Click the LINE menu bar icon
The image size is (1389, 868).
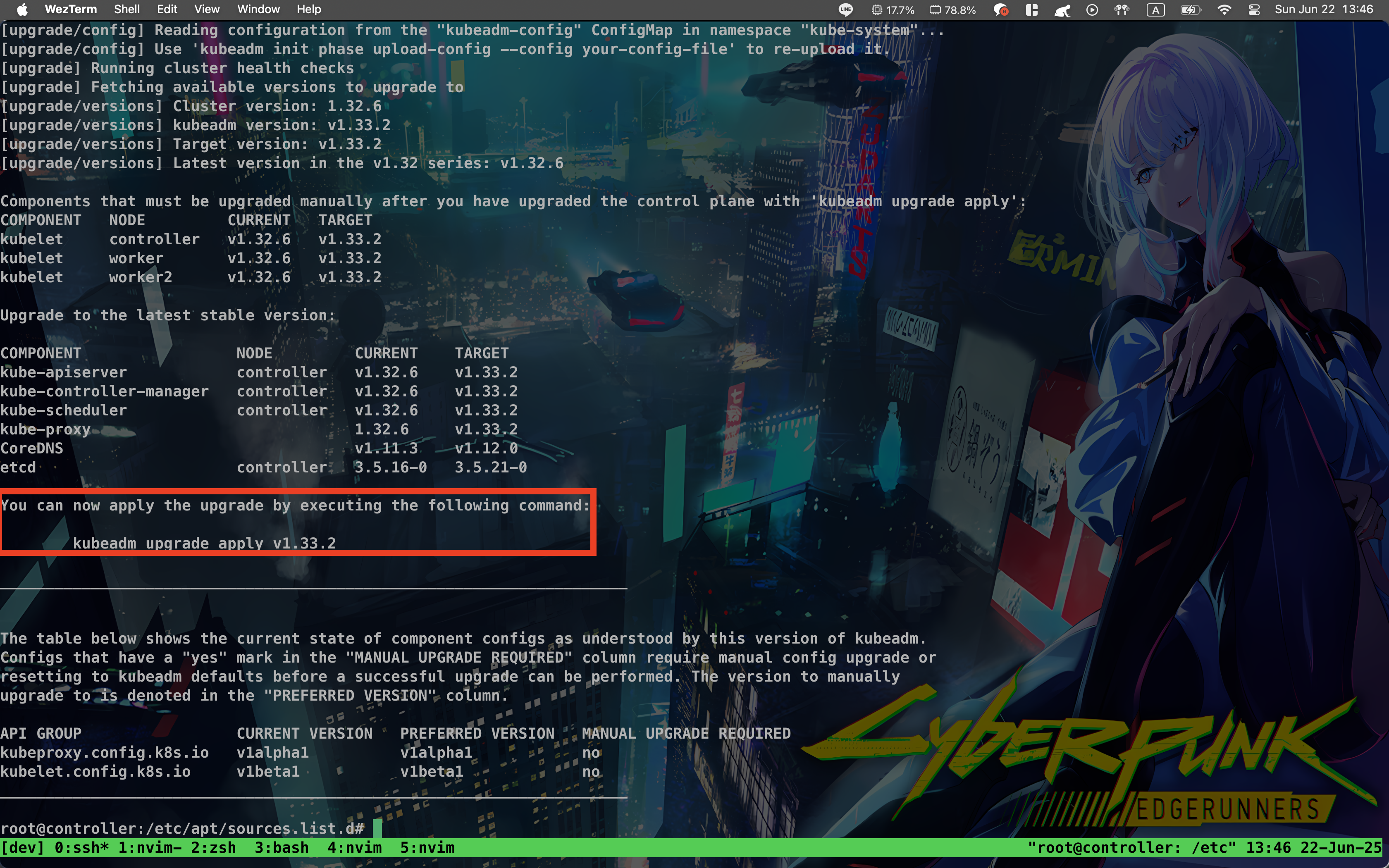[x=845, y=10]
